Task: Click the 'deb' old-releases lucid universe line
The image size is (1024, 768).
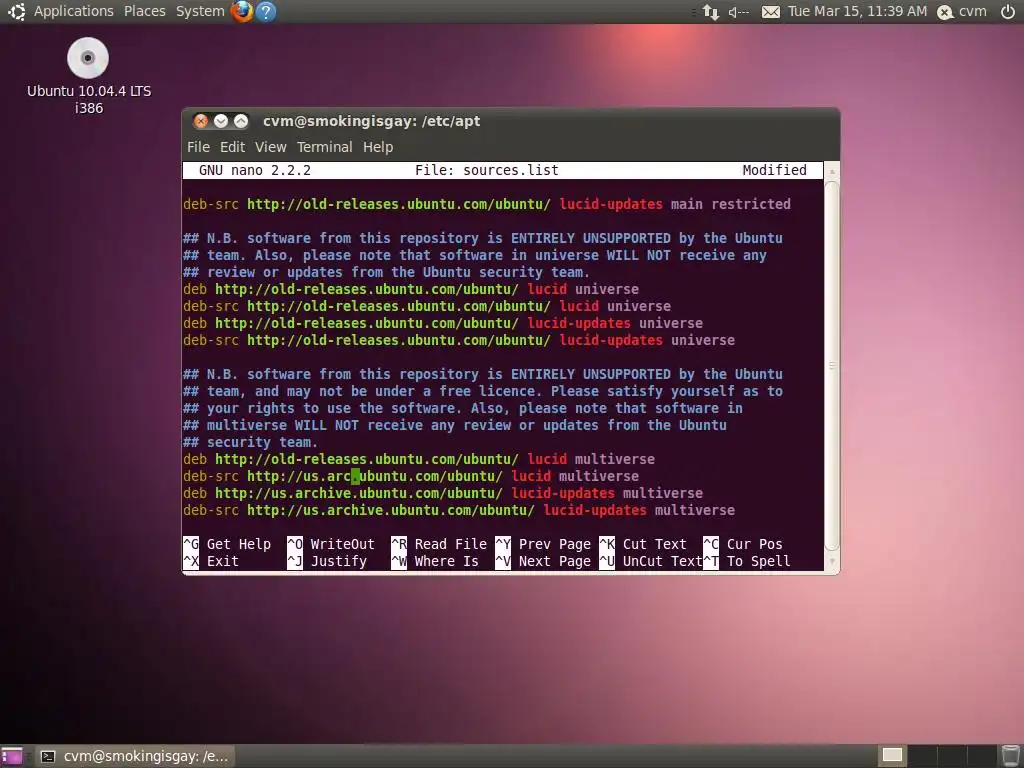Action: coord(411,289)
